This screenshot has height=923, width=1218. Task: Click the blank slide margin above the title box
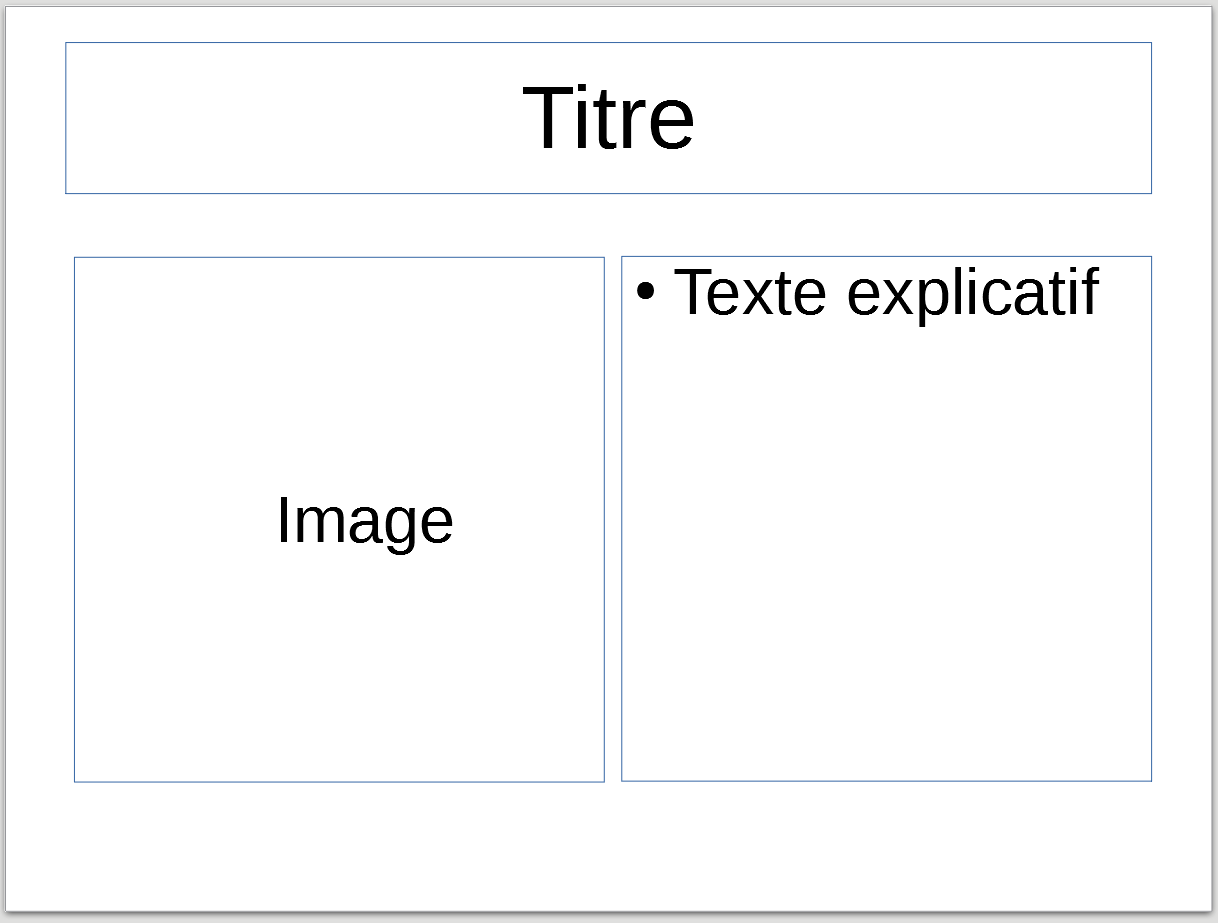(608, 24)
